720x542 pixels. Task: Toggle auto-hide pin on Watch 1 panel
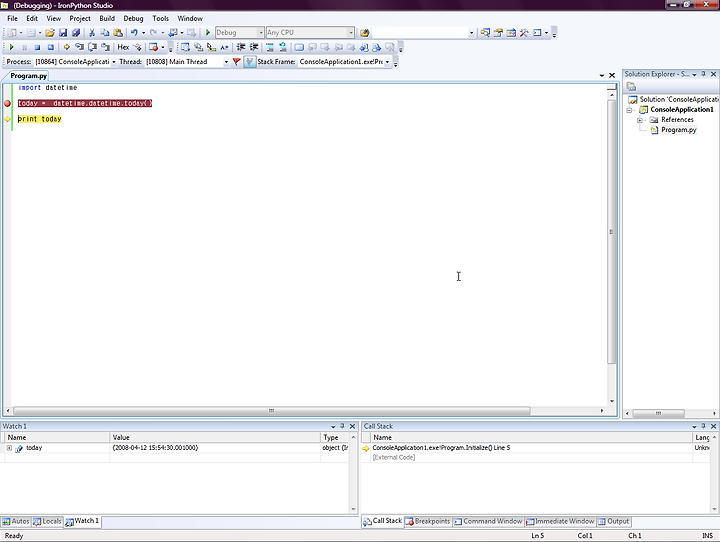[342, 426]
